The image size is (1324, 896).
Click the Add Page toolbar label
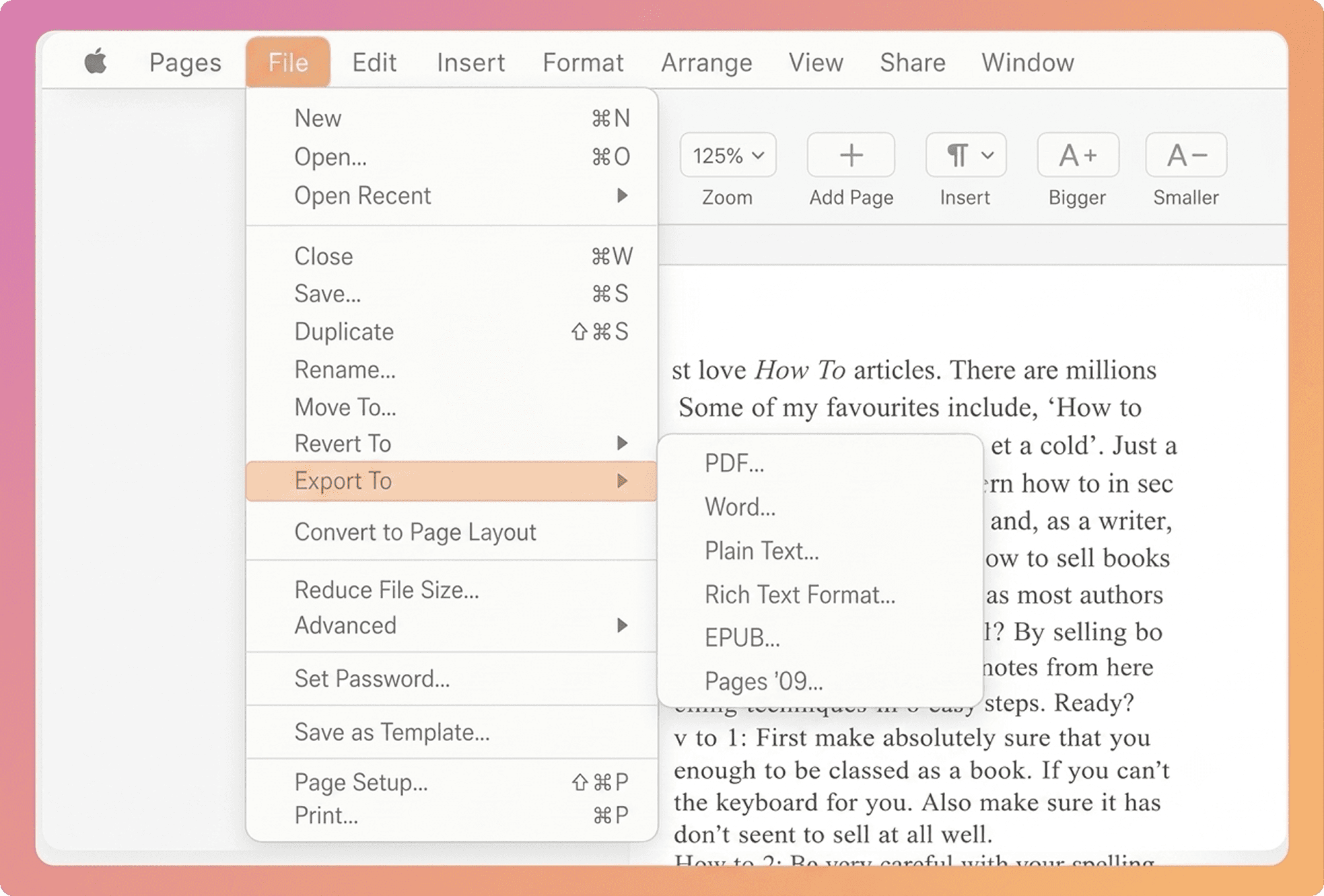pos(851,197)
